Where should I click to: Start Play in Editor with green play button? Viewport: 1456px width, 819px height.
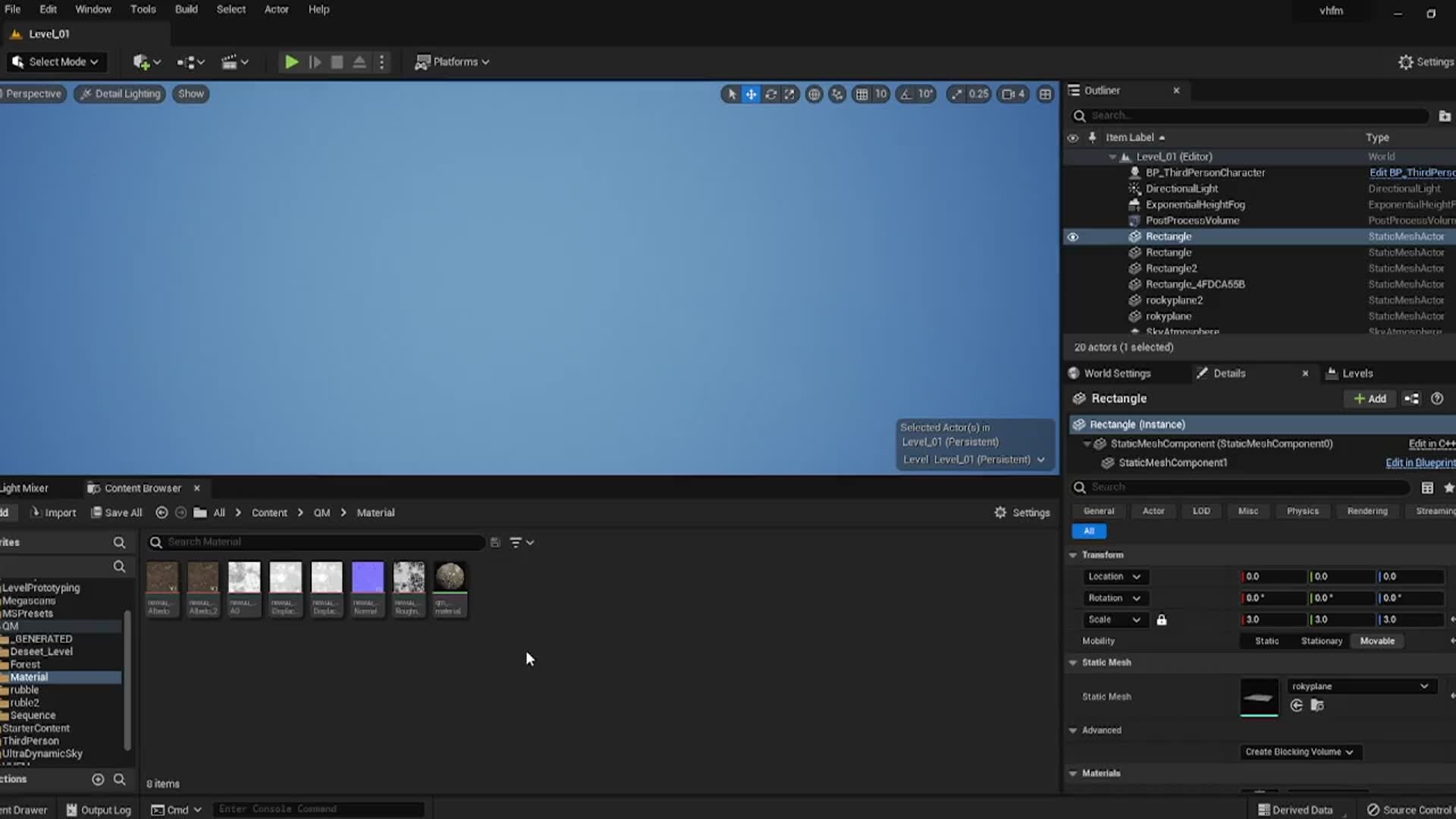(x=291, y=62)
